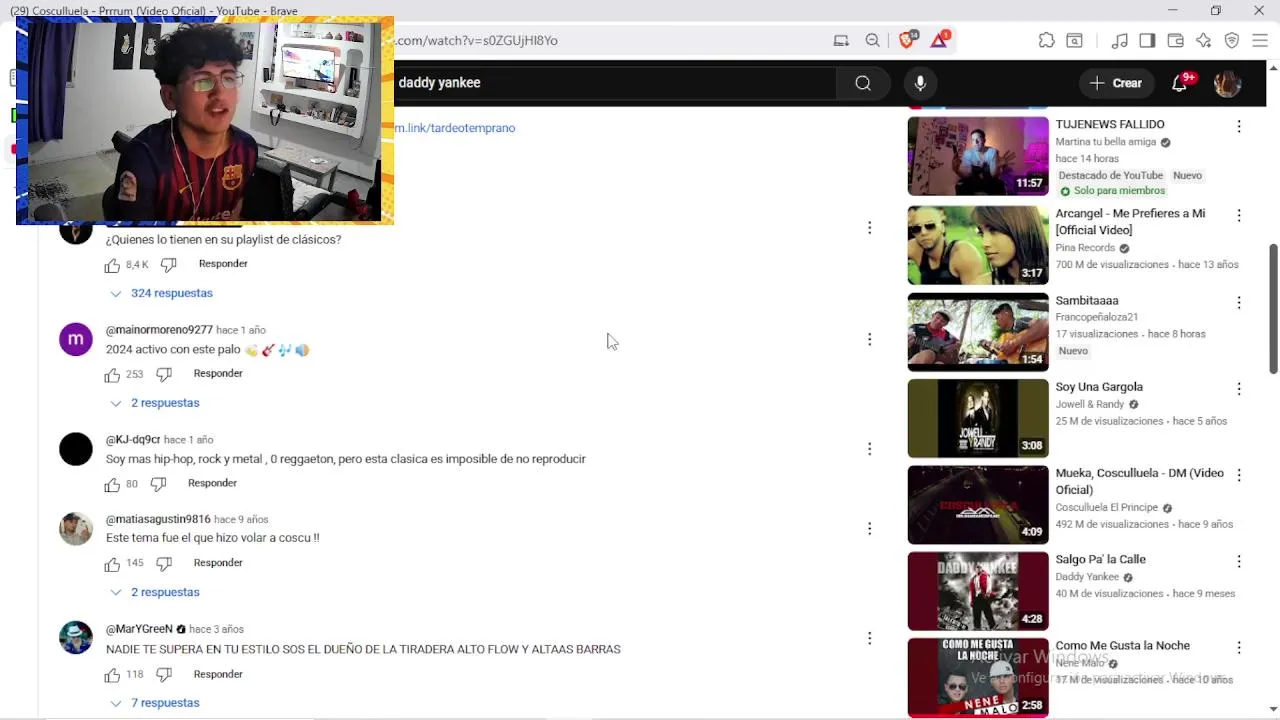Open options menu for 'playlist de clásicos' comment
The width and height of the screenshot is (1280, 720).
(869, 228)
